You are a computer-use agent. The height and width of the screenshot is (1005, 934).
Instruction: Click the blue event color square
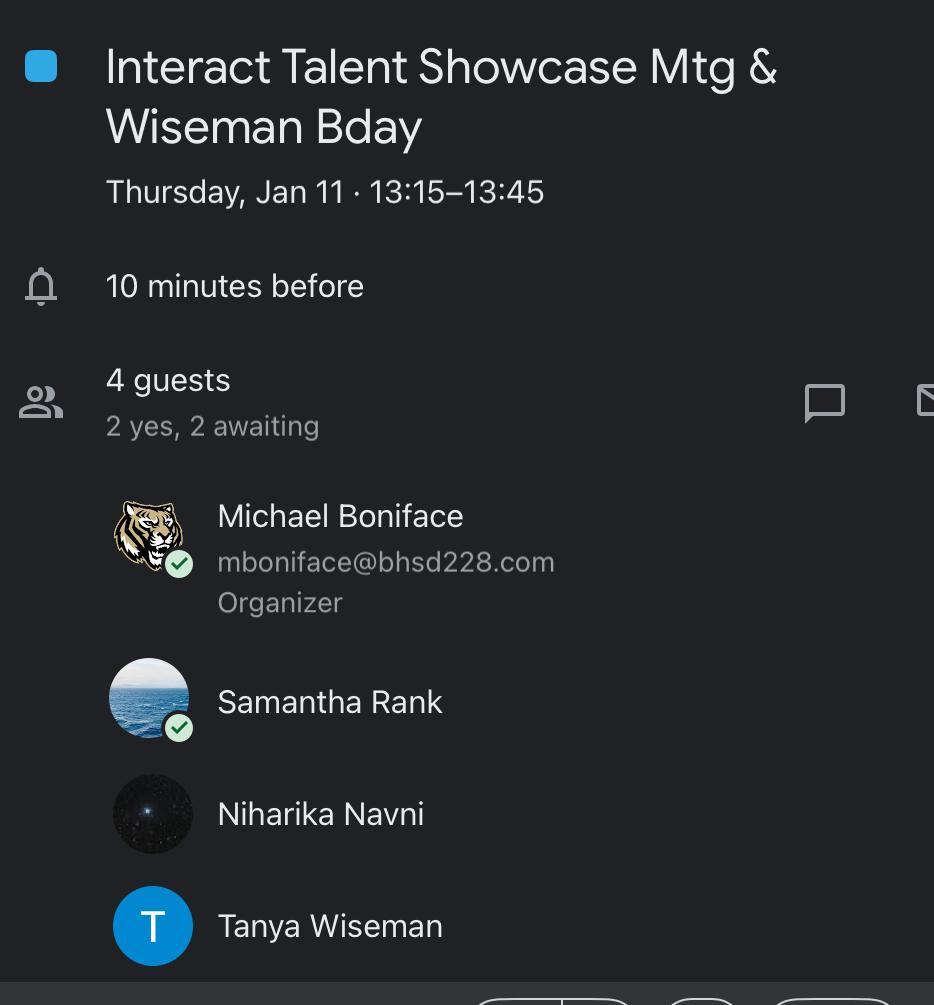point(41,67)
